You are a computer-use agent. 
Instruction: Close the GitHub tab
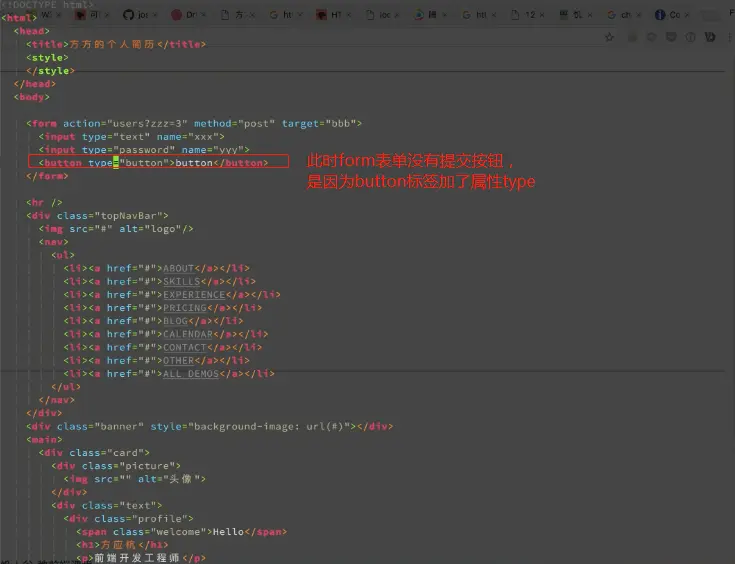click(x=155, y=15)
